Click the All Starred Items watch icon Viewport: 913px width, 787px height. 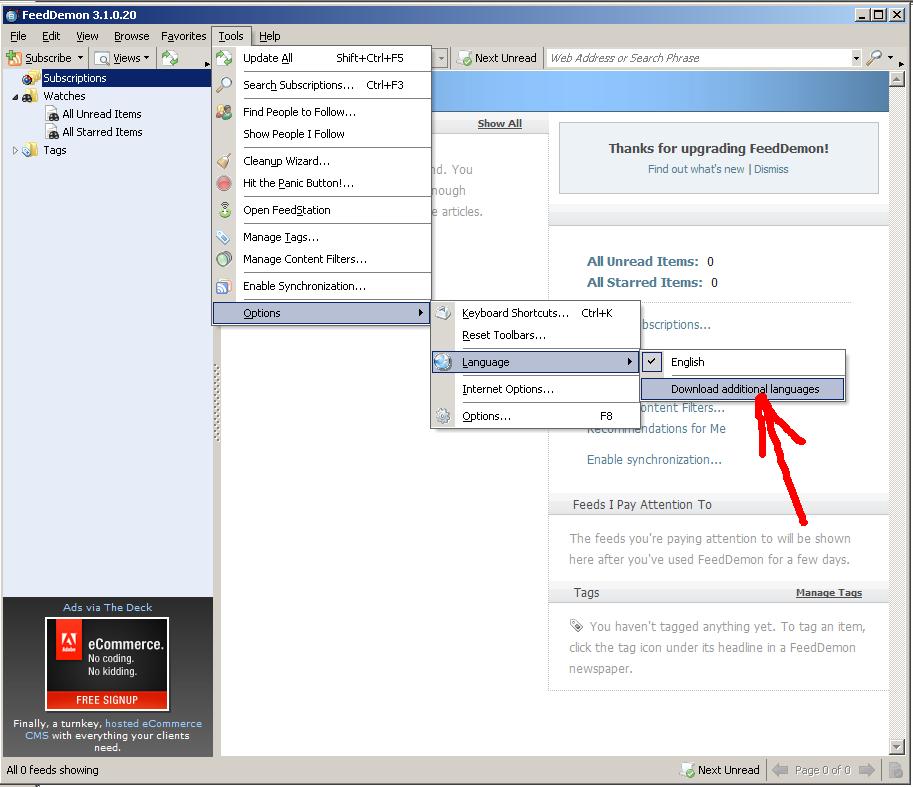52,132
